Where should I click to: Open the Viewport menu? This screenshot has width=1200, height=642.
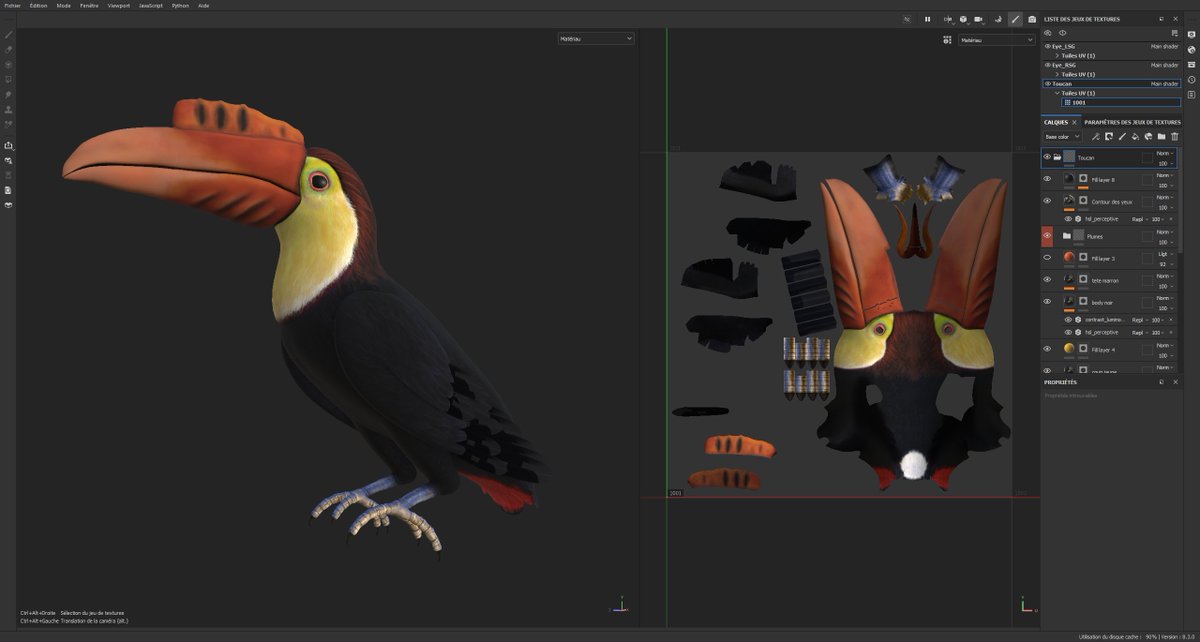118,5
